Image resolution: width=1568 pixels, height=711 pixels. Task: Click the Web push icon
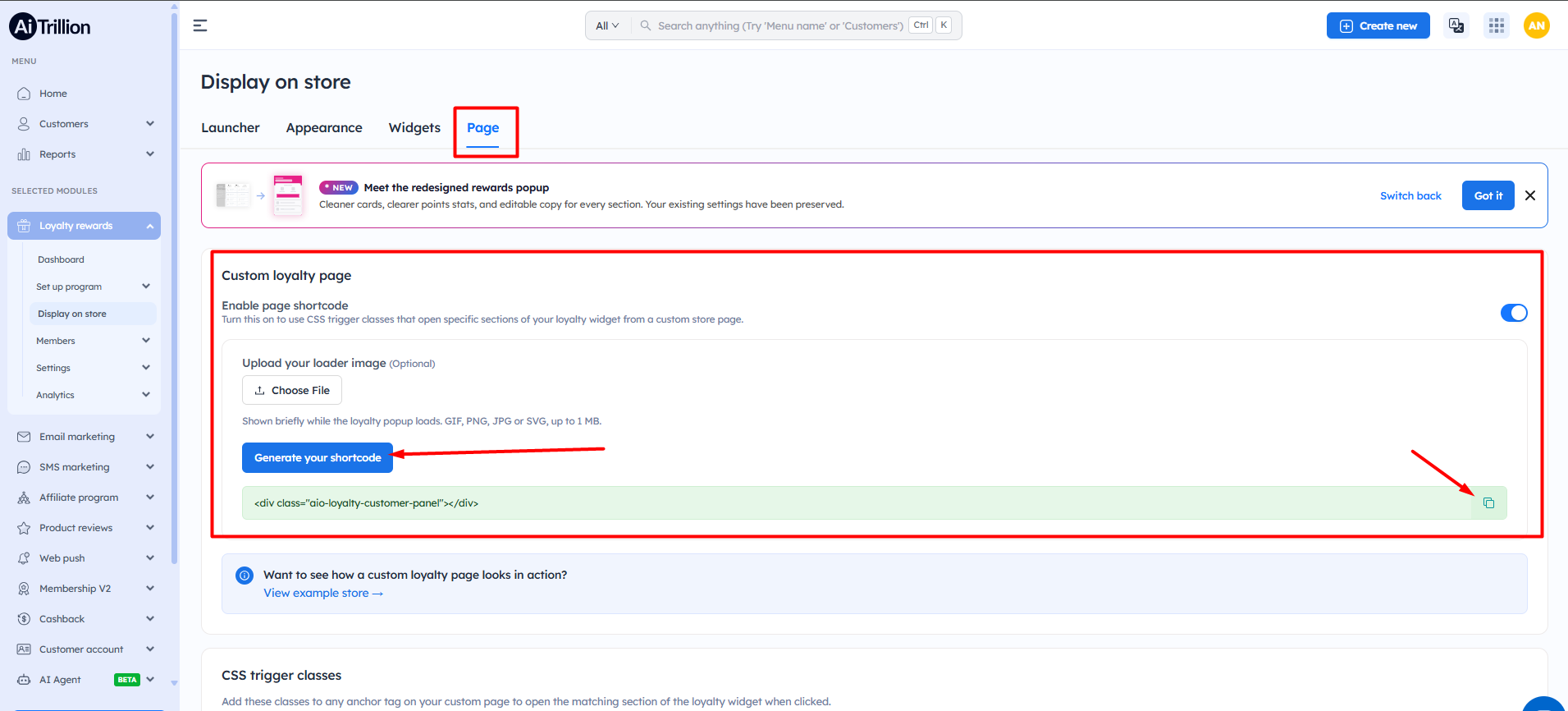coord(24,558)
